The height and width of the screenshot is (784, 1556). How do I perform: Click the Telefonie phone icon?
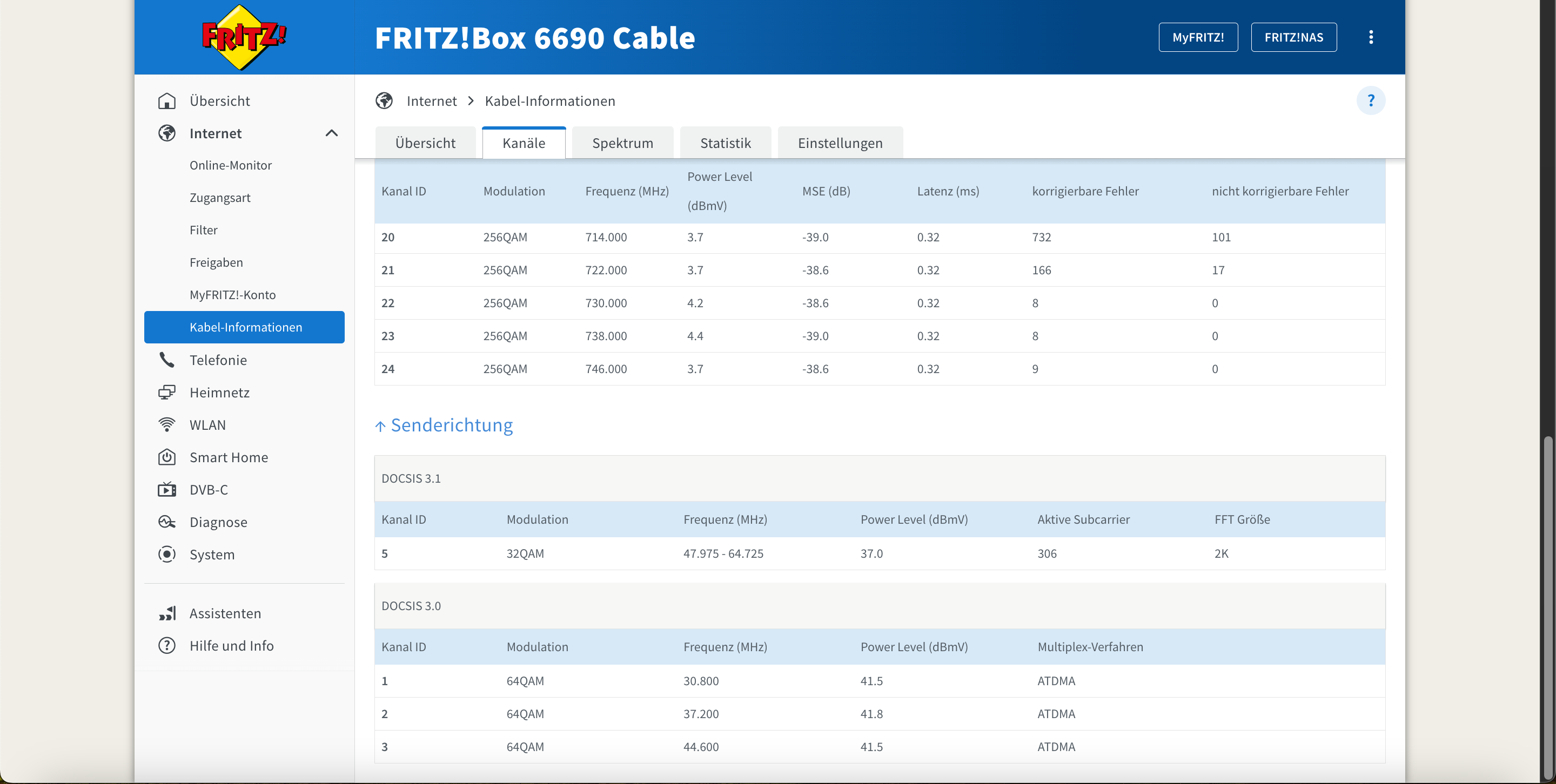point(167,360)
